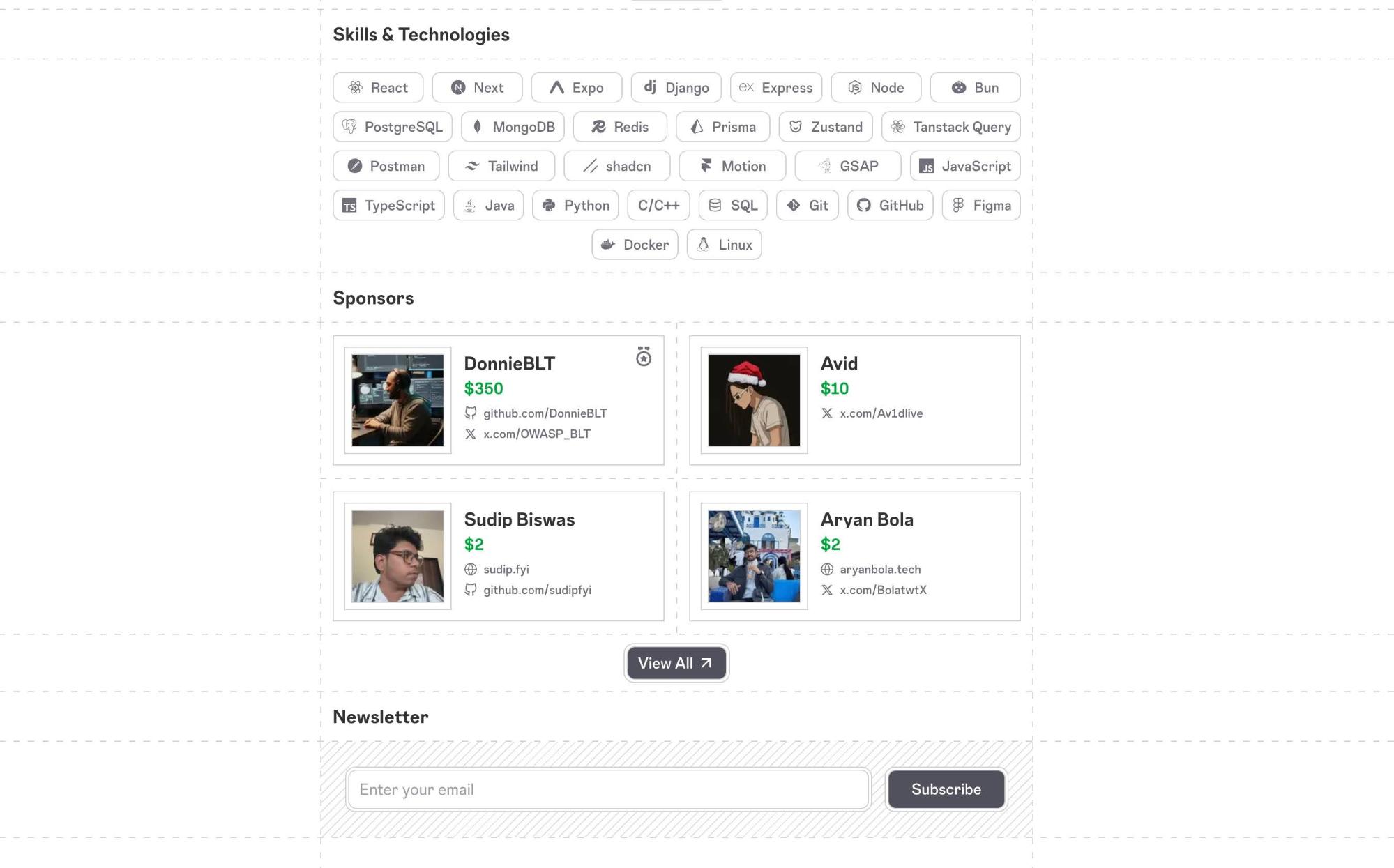The image size is (1394, 868).
Task: Click the Linux penguin icon
Action: tap(704, 245)
